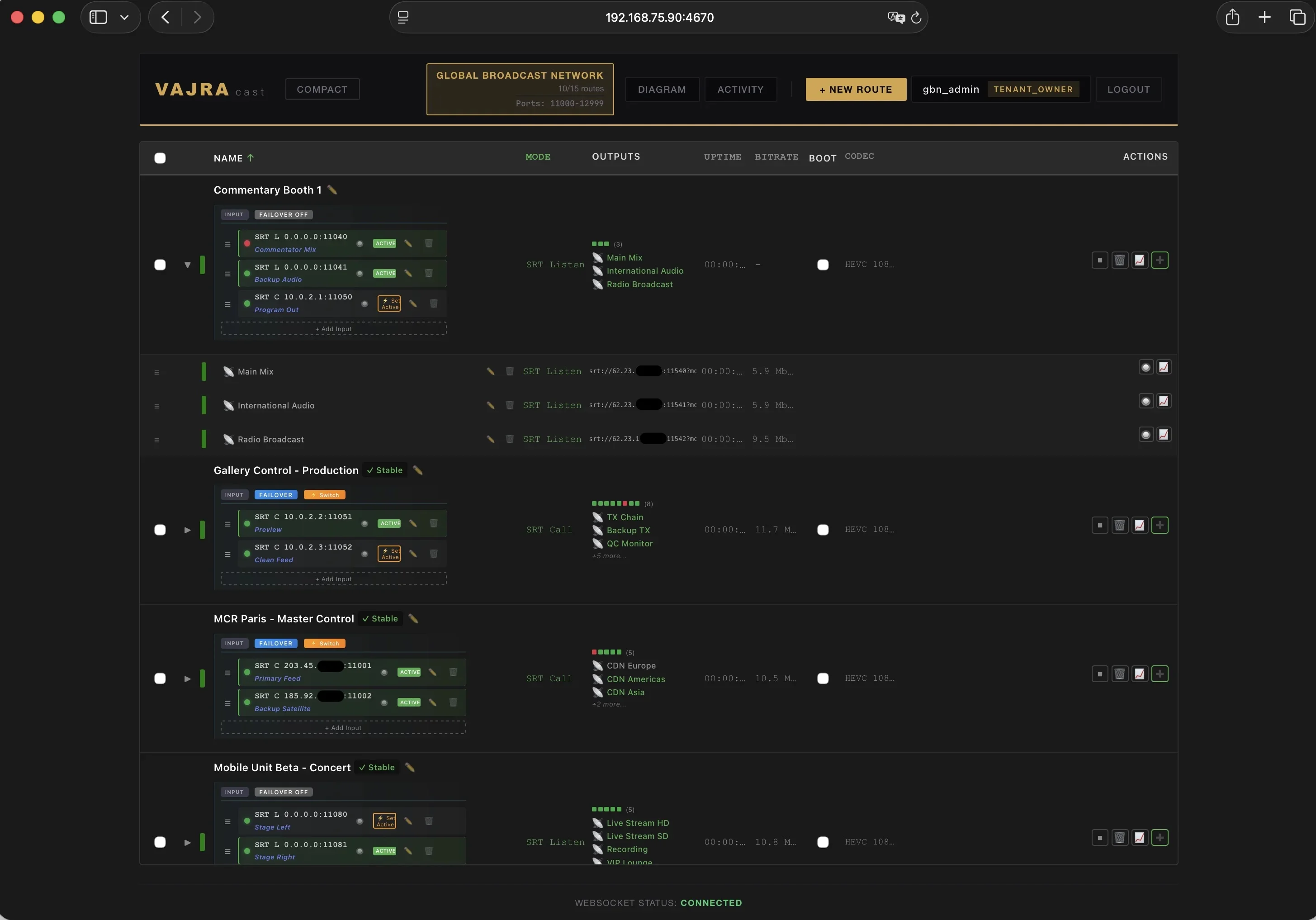Edit the Commentator Mix input with pencil icon
This screenshot has width=1316, height=920.
408,243
